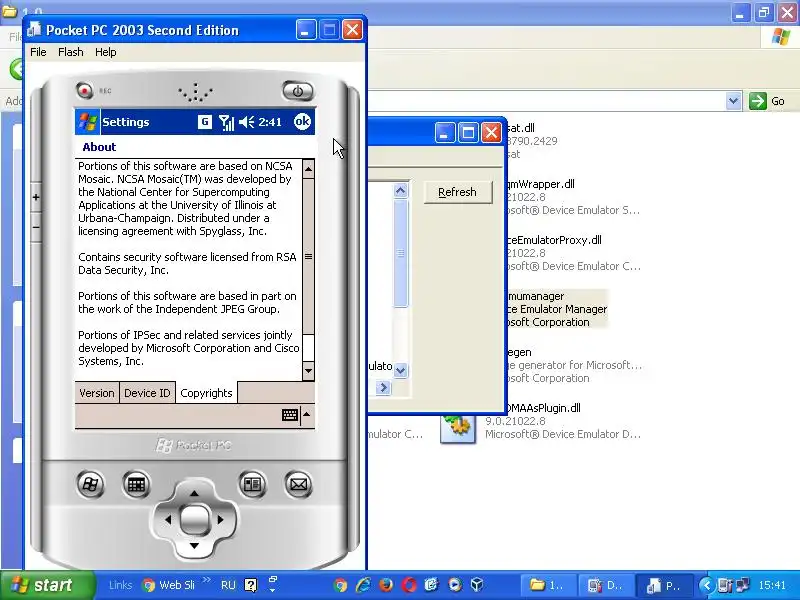Screen dimensions: 800x600
Task: Click scroll up arrow in About text
Action: click(x=308, y=168)
